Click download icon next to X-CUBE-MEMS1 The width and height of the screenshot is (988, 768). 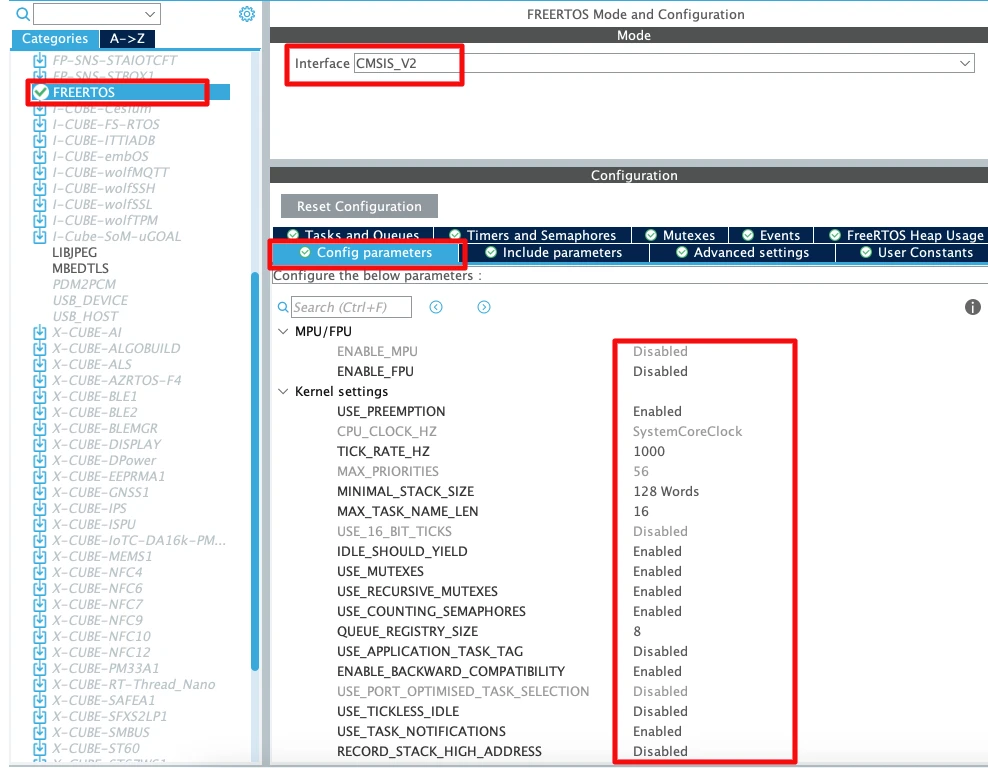pos(40,556)
